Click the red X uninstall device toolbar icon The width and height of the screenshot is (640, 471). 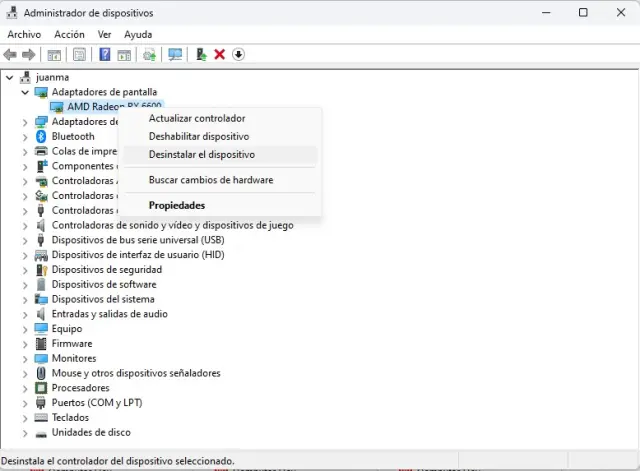click(219, 54)
